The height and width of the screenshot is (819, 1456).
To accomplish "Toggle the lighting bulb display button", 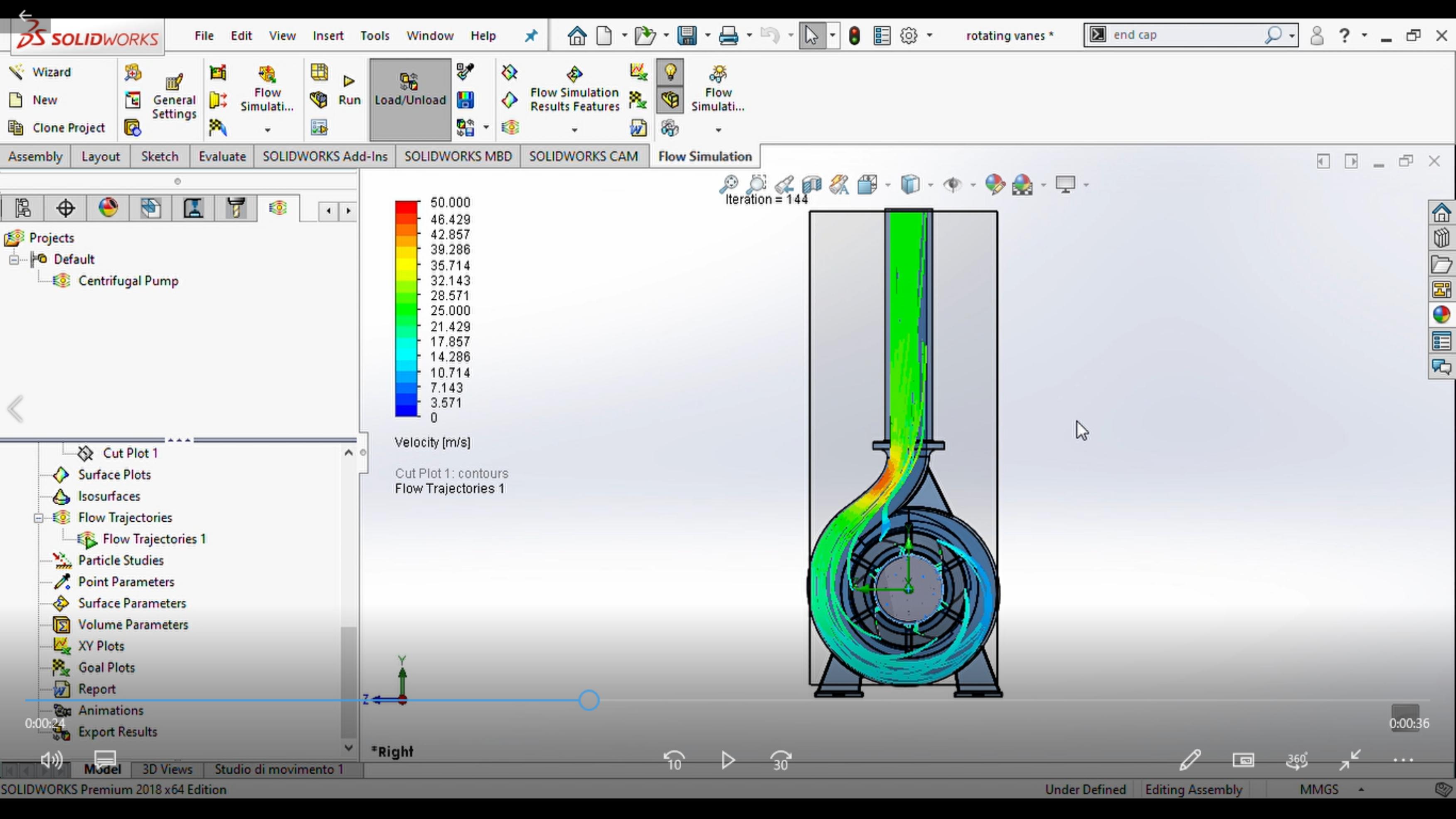I will click(670, 72).
